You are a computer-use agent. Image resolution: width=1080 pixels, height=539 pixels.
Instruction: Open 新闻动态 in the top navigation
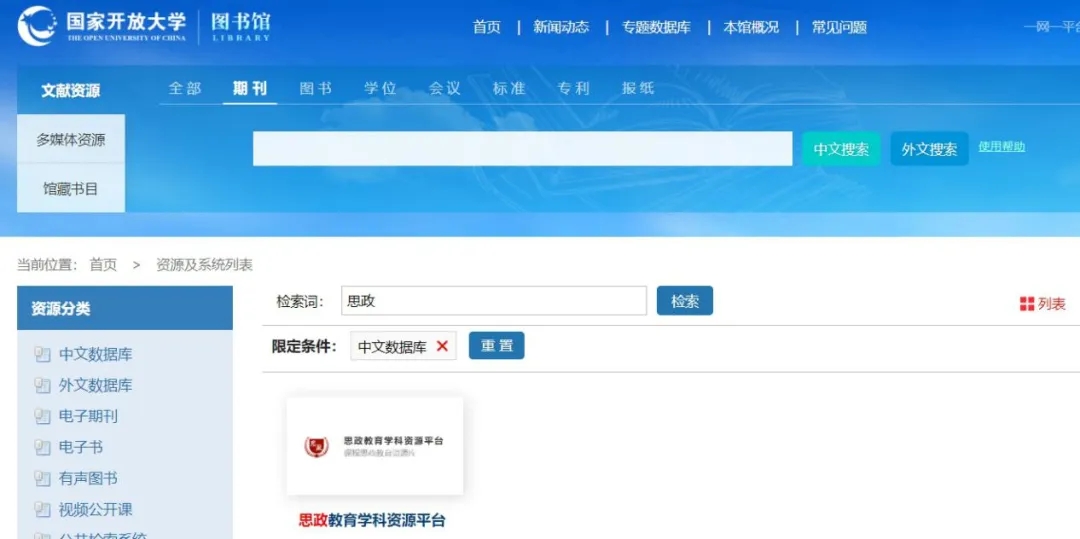coord(561,28)
